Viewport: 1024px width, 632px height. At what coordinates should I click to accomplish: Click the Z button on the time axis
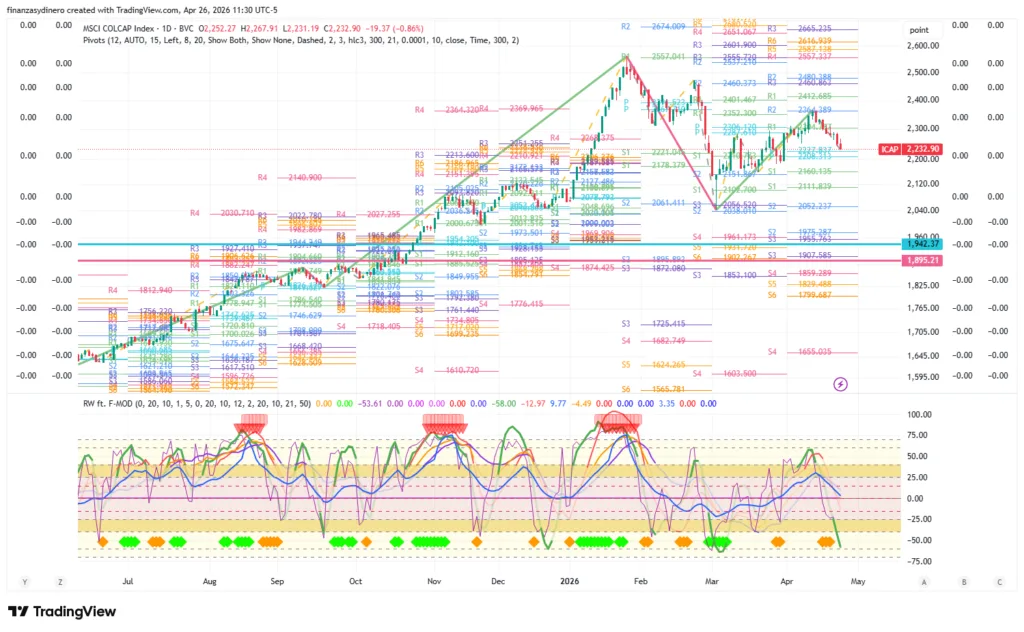[61, 581]
